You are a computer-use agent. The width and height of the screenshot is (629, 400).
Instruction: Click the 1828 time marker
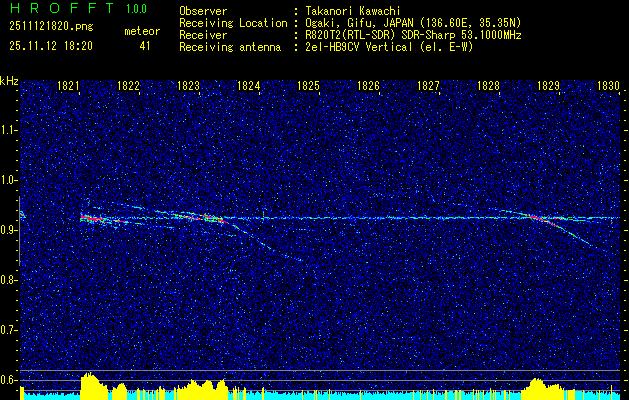tap(488, 86)
